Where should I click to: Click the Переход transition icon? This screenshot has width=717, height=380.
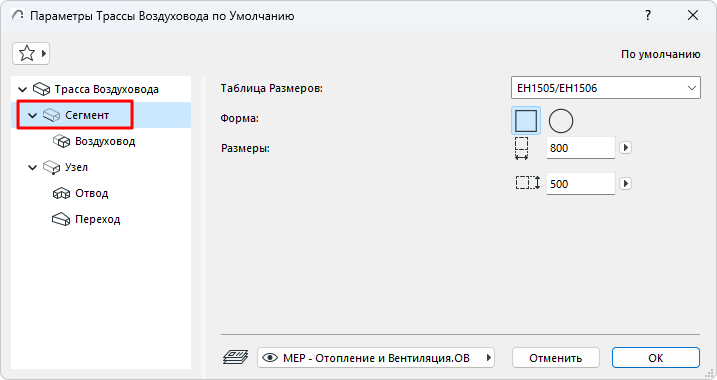point(61,219)
